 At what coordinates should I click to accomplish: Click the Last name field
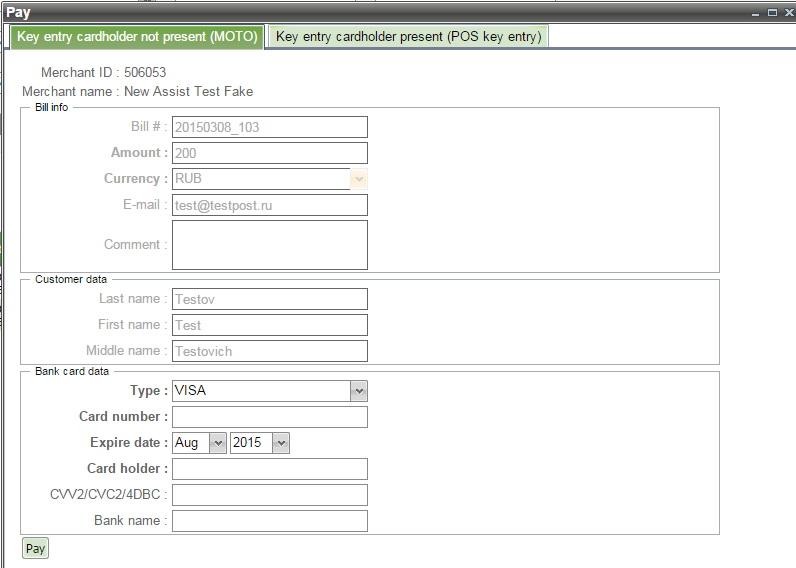pos(269,299)
